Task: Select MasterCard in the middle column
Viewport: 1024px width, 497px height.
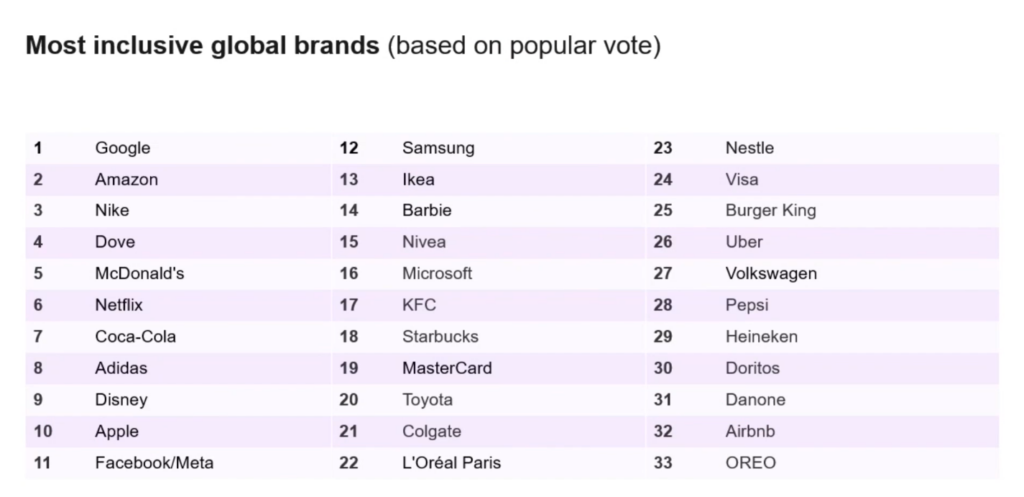Action: click(x=447, y=368)
